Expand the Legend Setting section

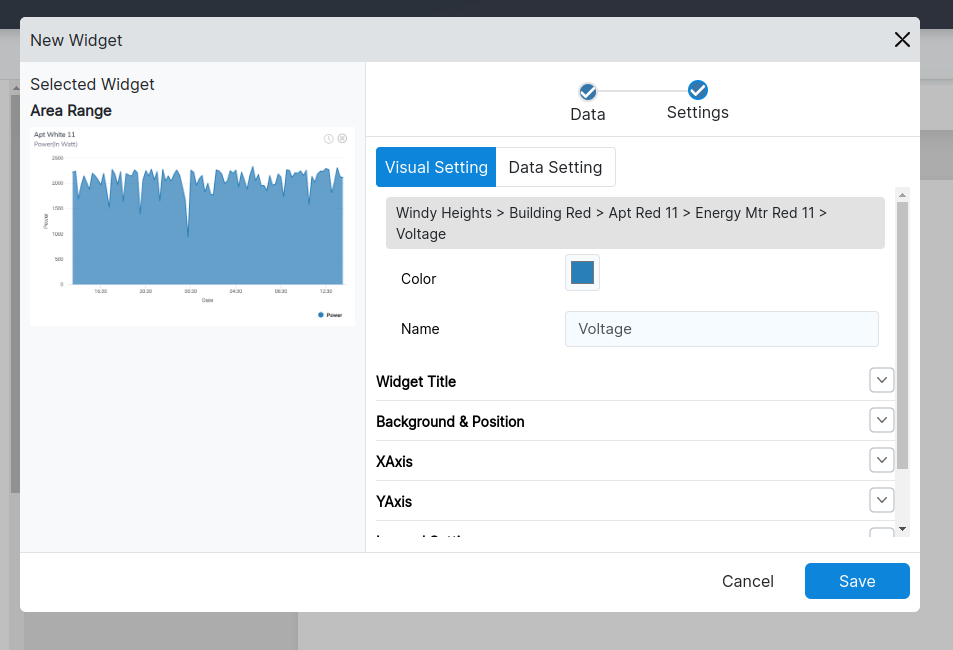coord(881,536)
